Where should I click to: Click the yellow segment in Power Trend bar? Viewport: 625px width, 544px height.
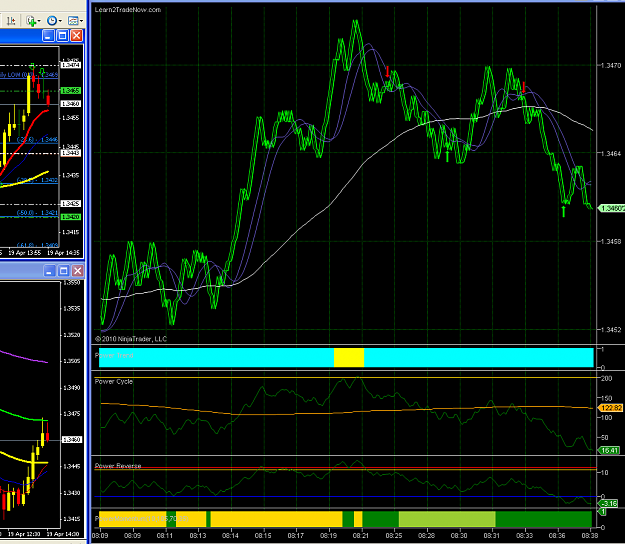[x=349, y=357]
